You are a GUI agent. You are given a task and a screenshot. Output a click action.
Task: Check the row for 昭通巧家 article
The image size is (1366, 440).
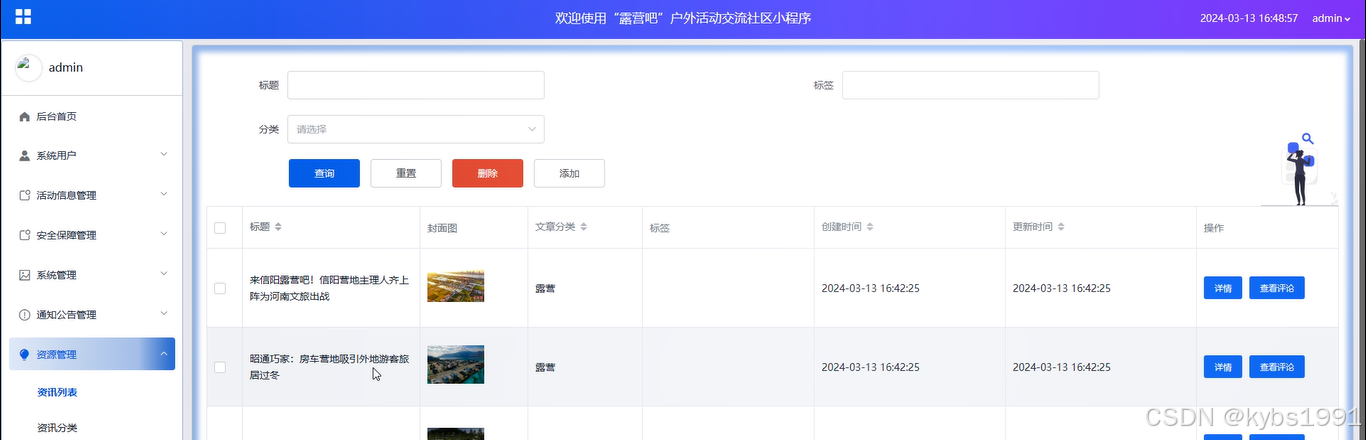(220, 367)
